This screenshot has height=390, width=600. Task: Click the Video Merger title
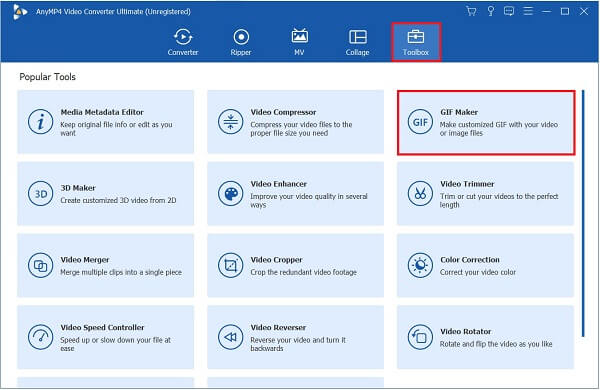click(x=85, y=259)
